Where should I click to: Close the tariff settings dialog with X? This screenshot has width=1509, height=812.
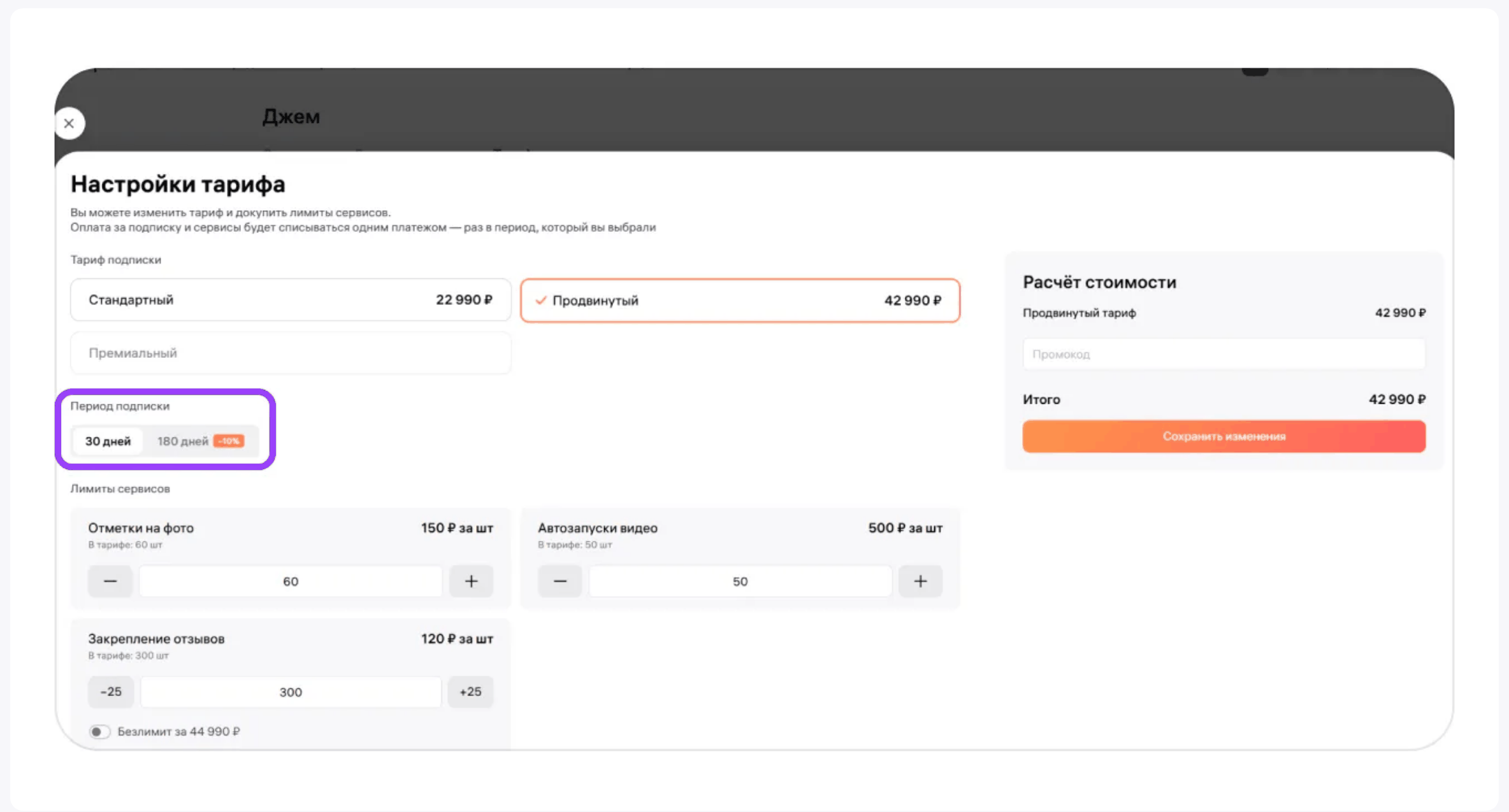[x=69, y=124]
